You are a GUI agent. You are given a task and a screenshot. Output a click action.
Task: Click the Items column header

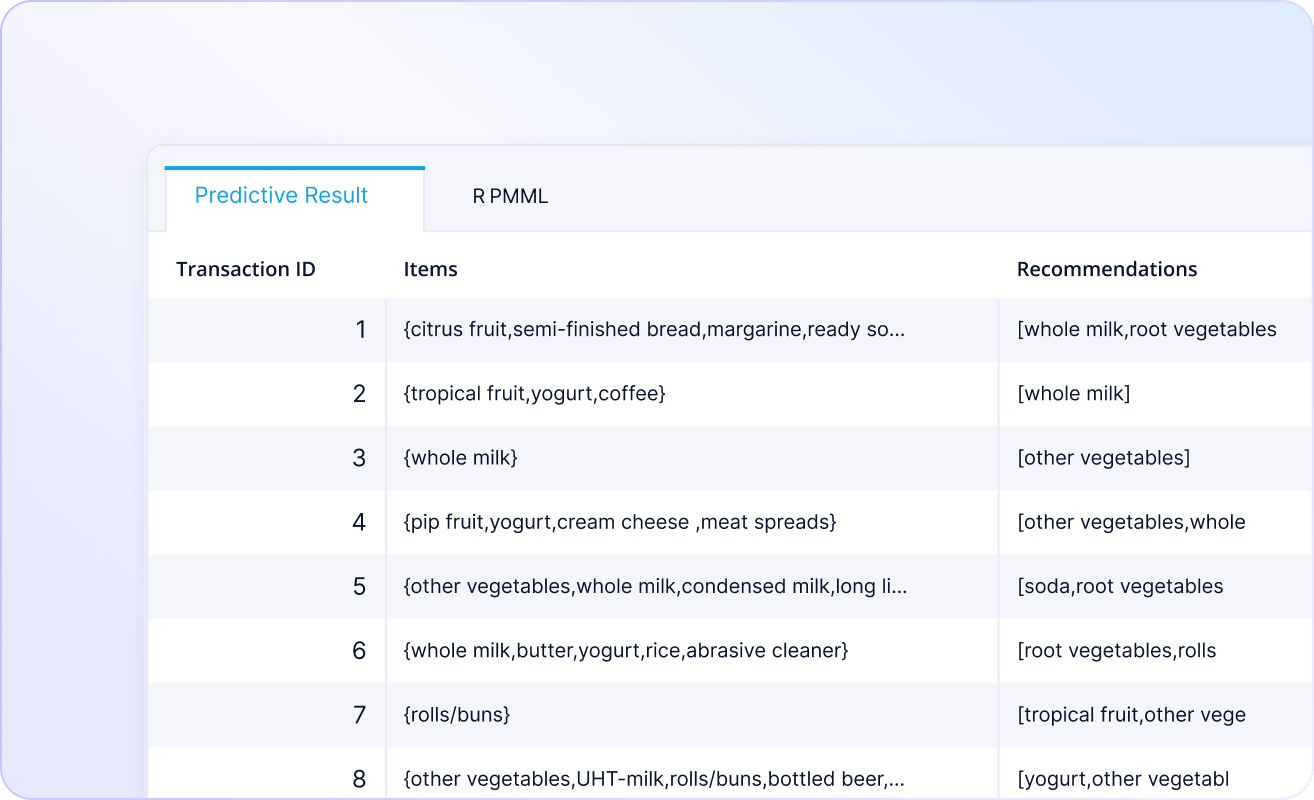pyautogui.click(x=430, y=269)
